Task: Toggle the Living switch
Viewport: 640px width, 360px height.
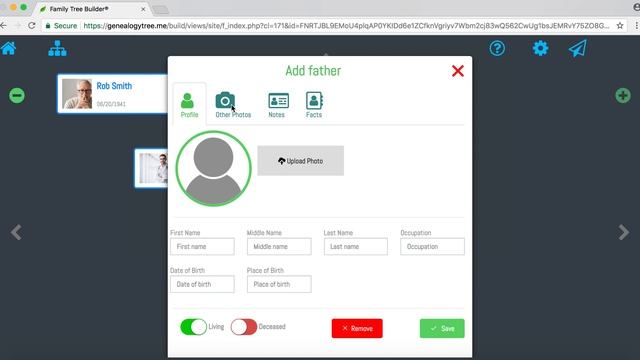Action: click(x=193, y=327)
